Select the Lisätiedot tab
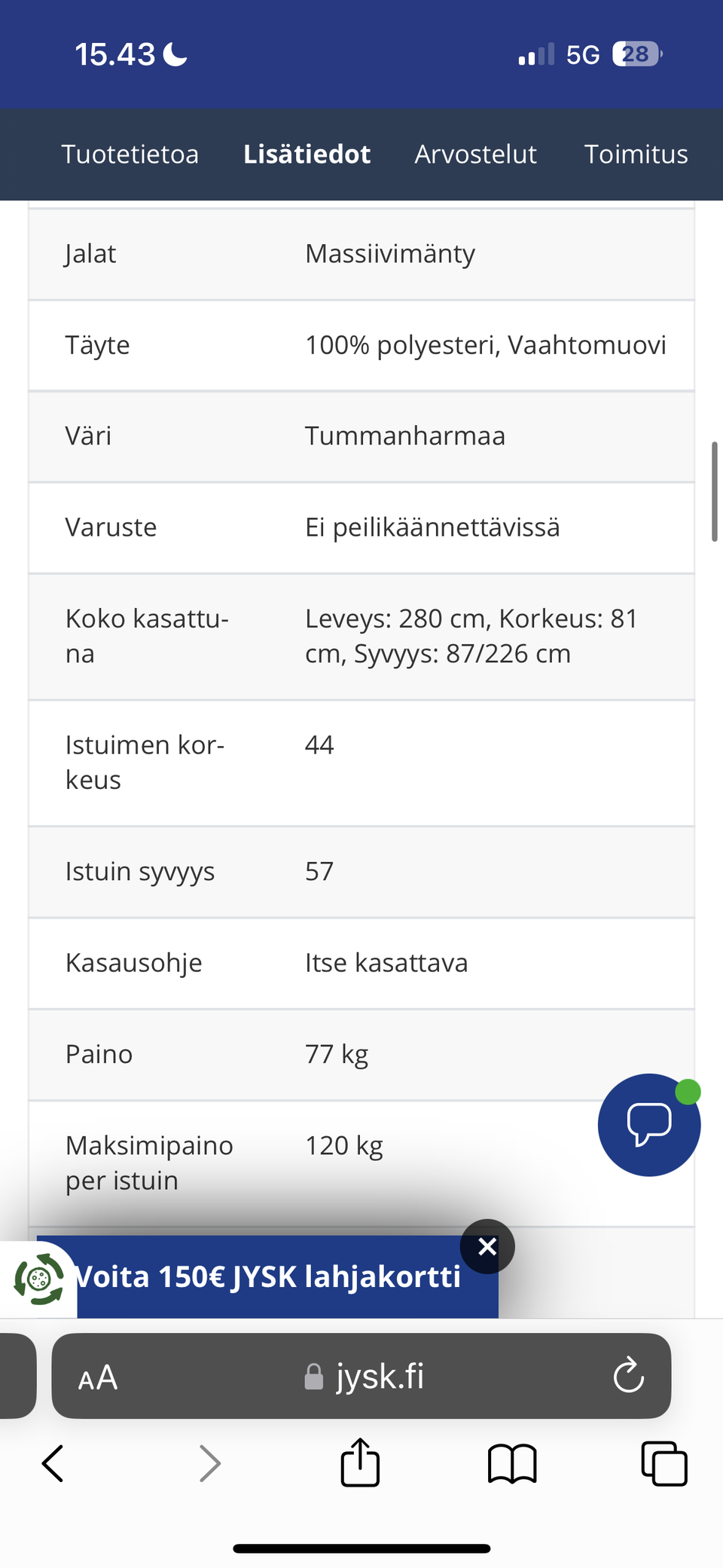The height and width of the screenshot is (1568, 723). pyautogui.click(x=307, y=154)
